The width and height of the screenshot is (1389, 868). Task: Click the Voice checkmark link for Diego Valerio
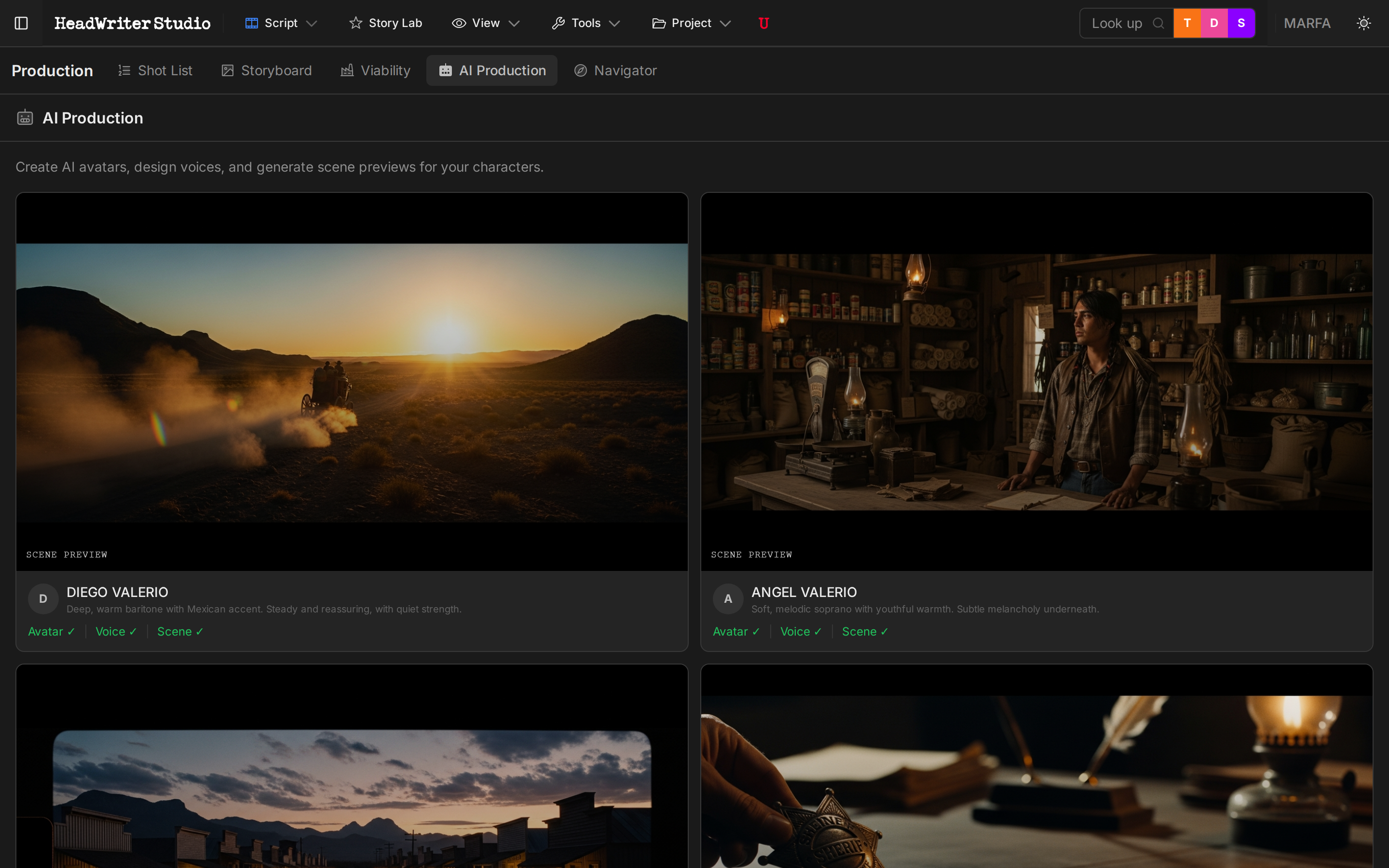coord(115,631)
